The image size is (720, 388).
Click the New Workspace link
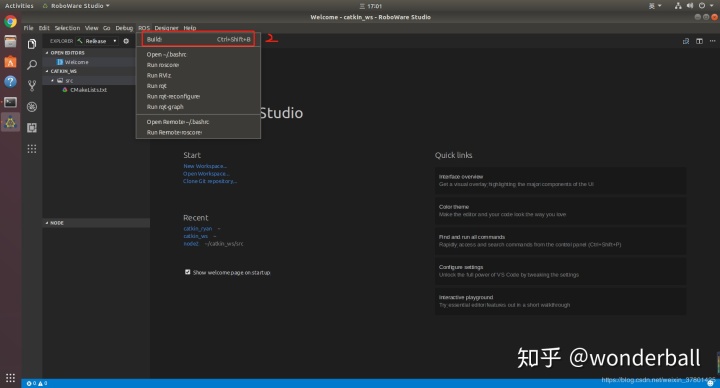[x=205, y=166]
